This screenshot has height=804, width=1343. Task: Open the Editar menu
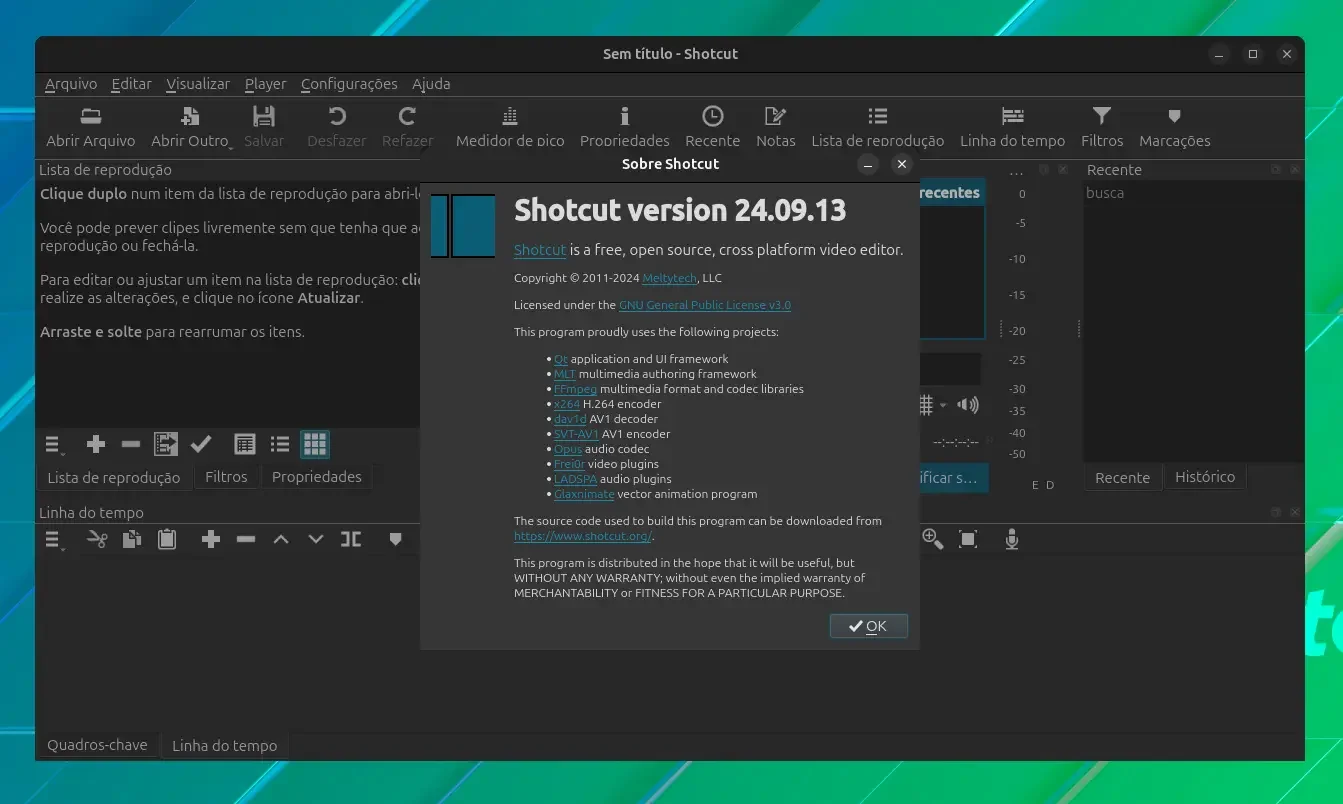click(131, 84)
